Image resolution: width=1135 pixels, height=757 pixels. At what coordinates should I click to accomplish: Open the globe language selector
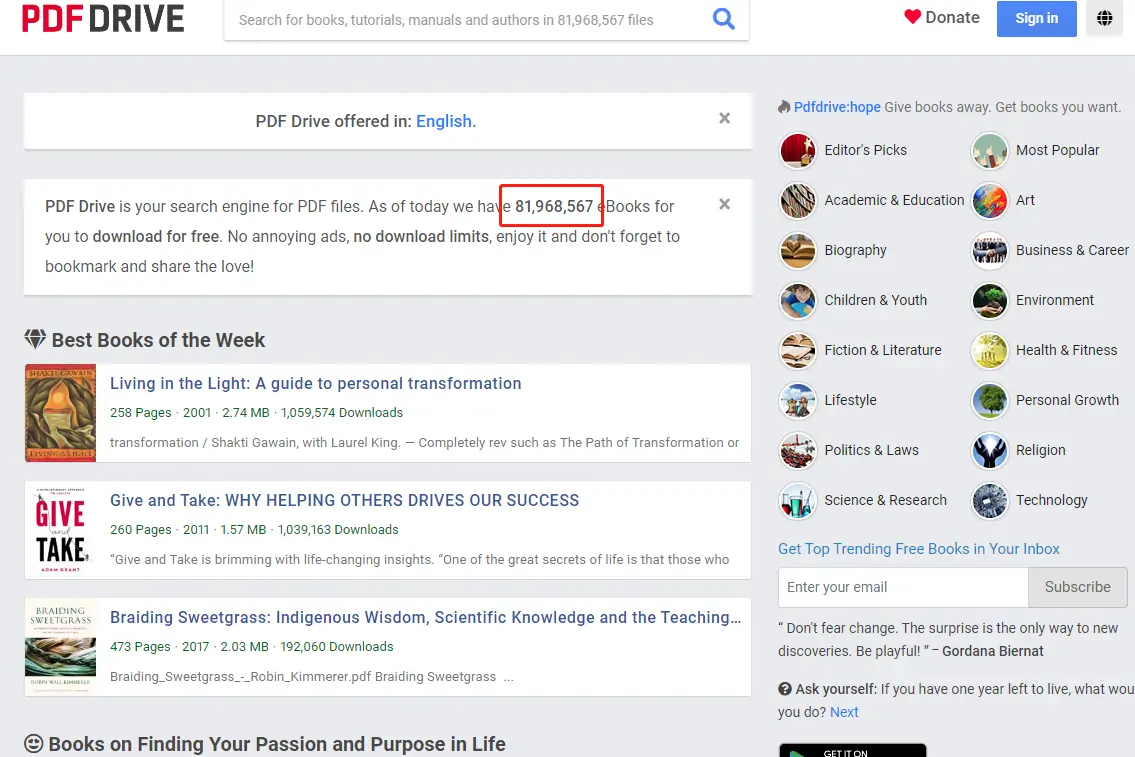point(1104,18)
